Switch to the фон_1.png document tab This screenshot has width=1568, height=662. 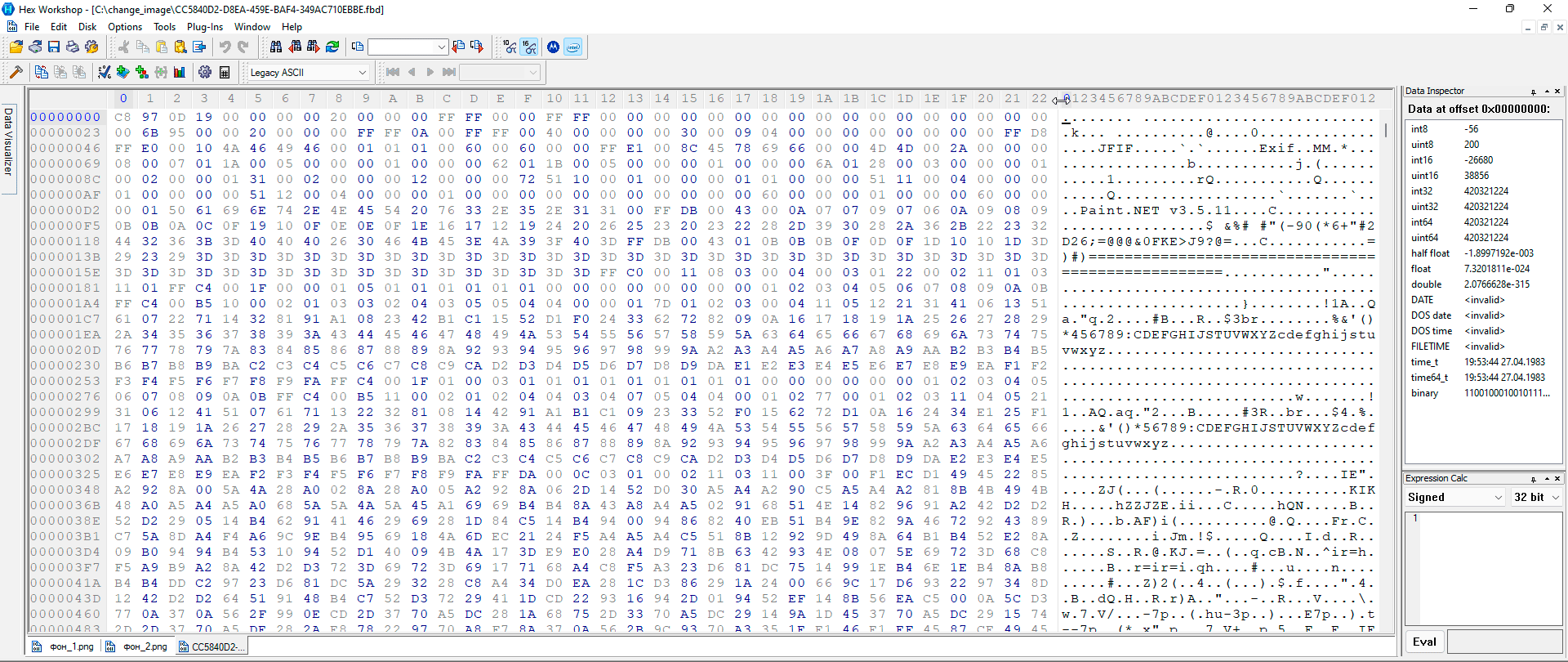click(x=64, y=646)
